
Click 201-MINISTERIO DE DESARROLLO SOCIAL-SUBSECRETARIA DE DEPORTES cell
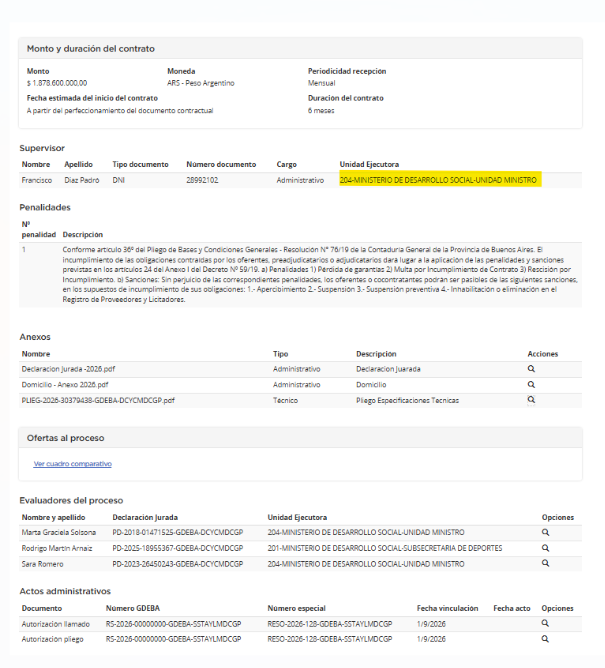pos(385,548)
